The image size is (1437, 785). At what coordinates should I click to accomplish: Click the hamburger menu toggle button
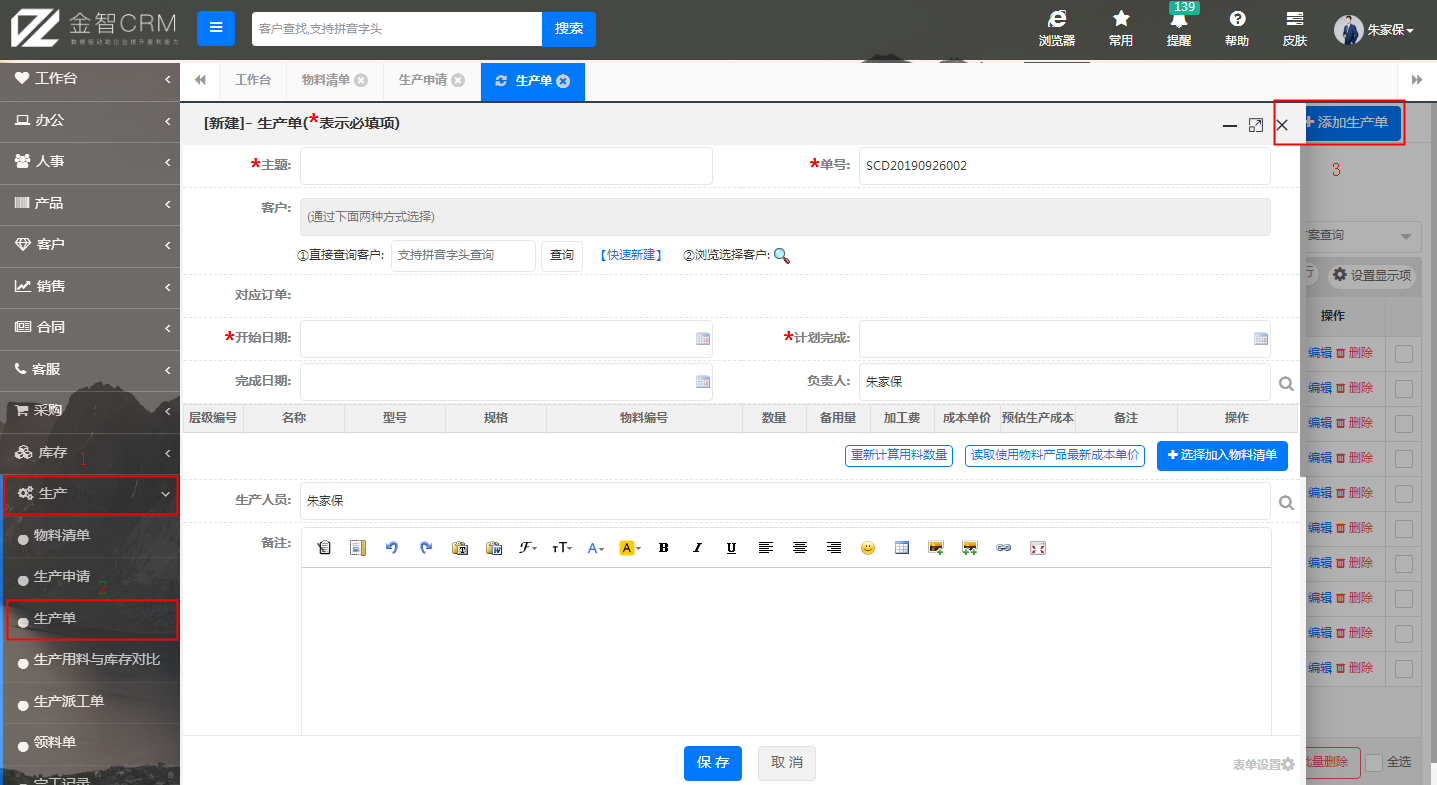click(x=216, y=28)
